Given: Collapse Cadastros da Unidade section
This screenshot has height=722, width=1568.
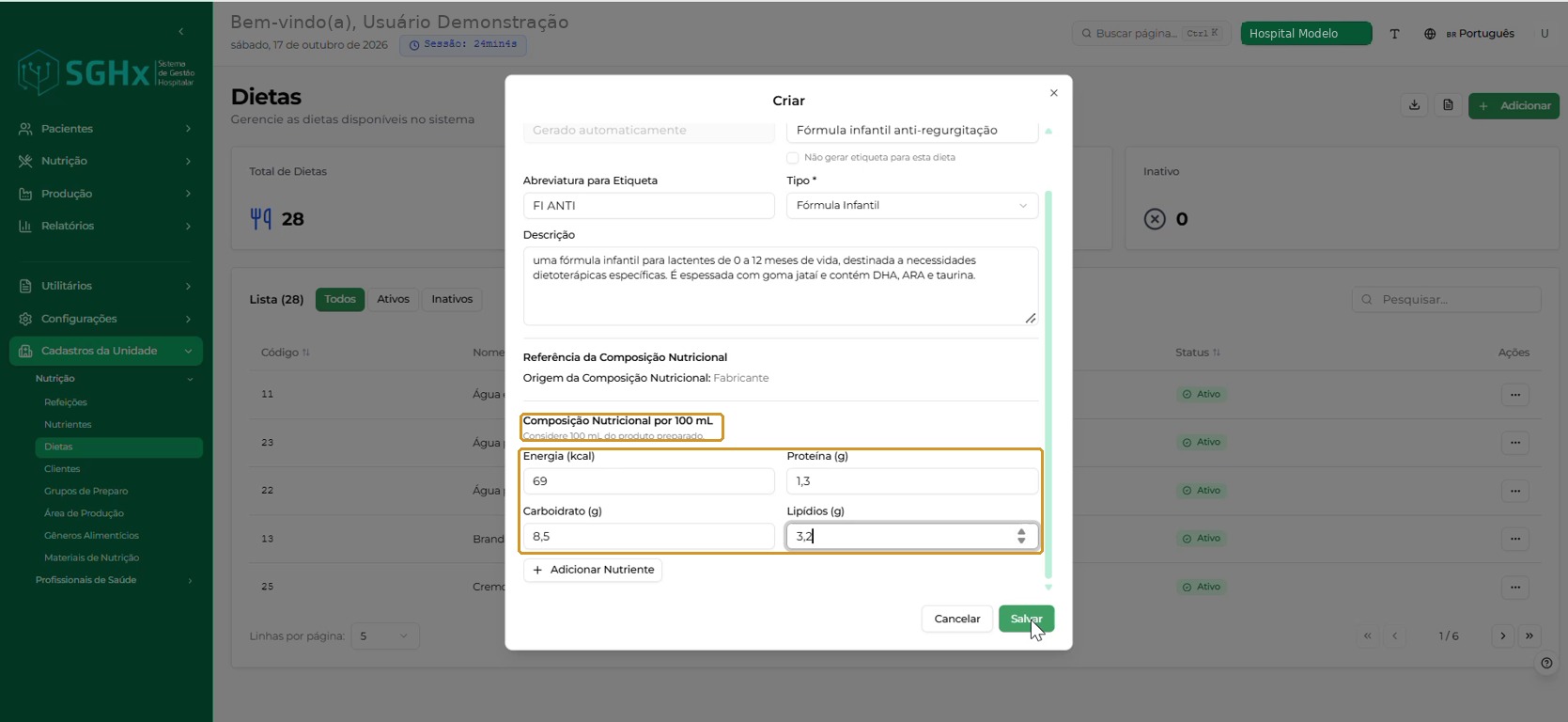Looking at the screenshot, I should pos(106,351).
